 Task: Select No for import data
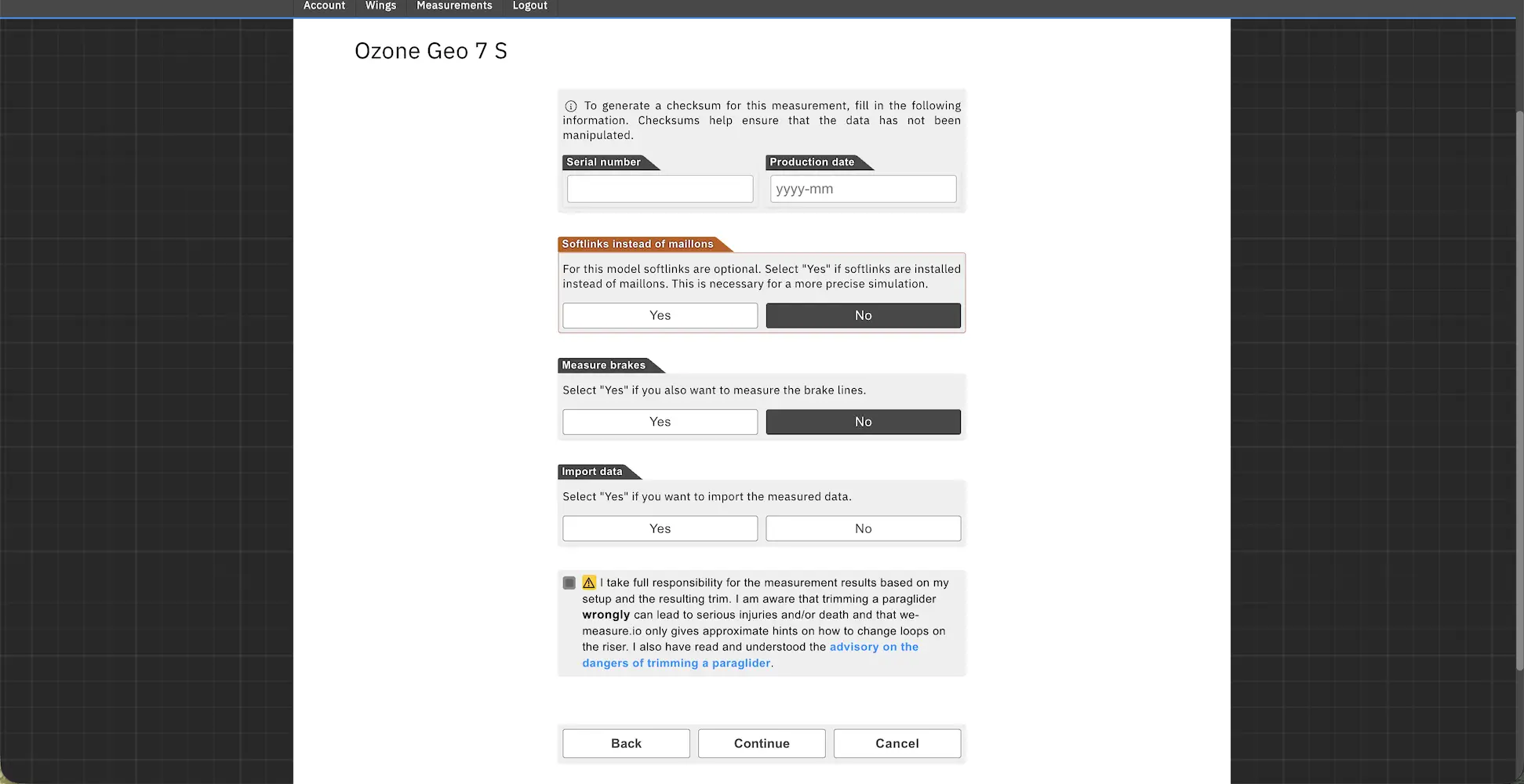tap(863, 528)
